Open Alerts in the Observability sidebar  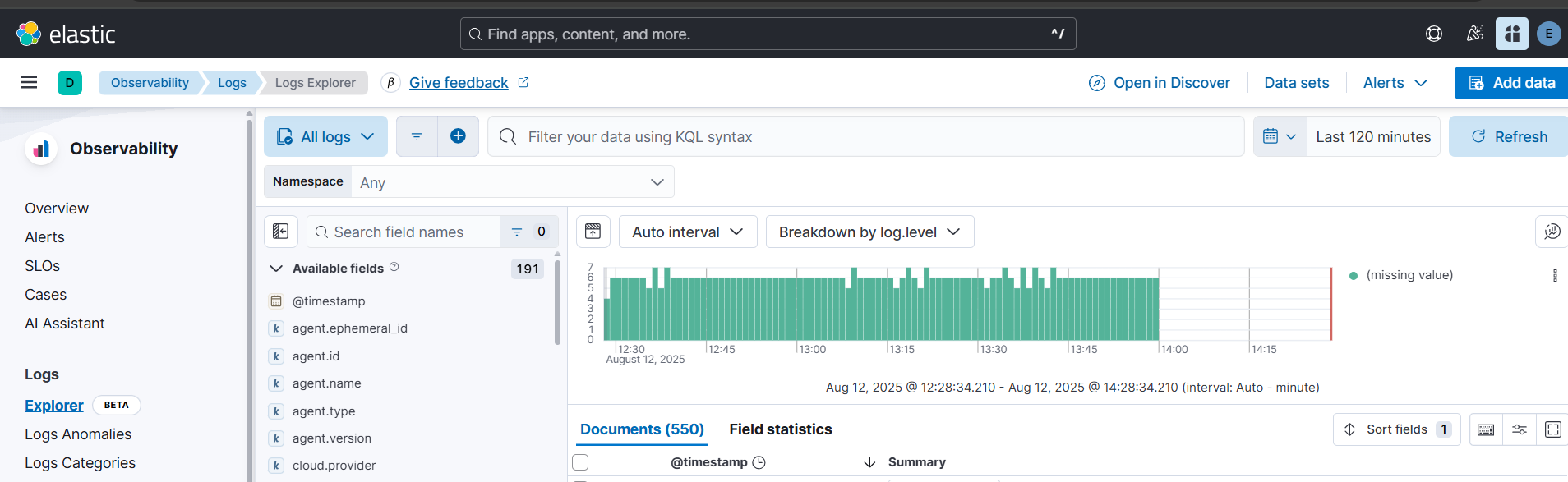44,237
